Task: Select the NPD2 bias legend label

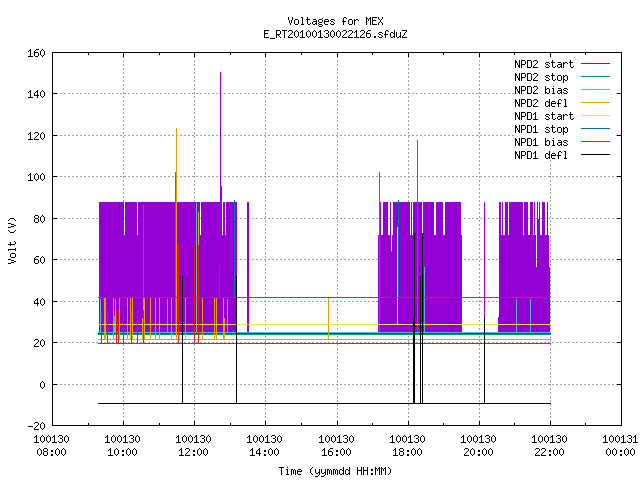Action: (x=541, y=90)
